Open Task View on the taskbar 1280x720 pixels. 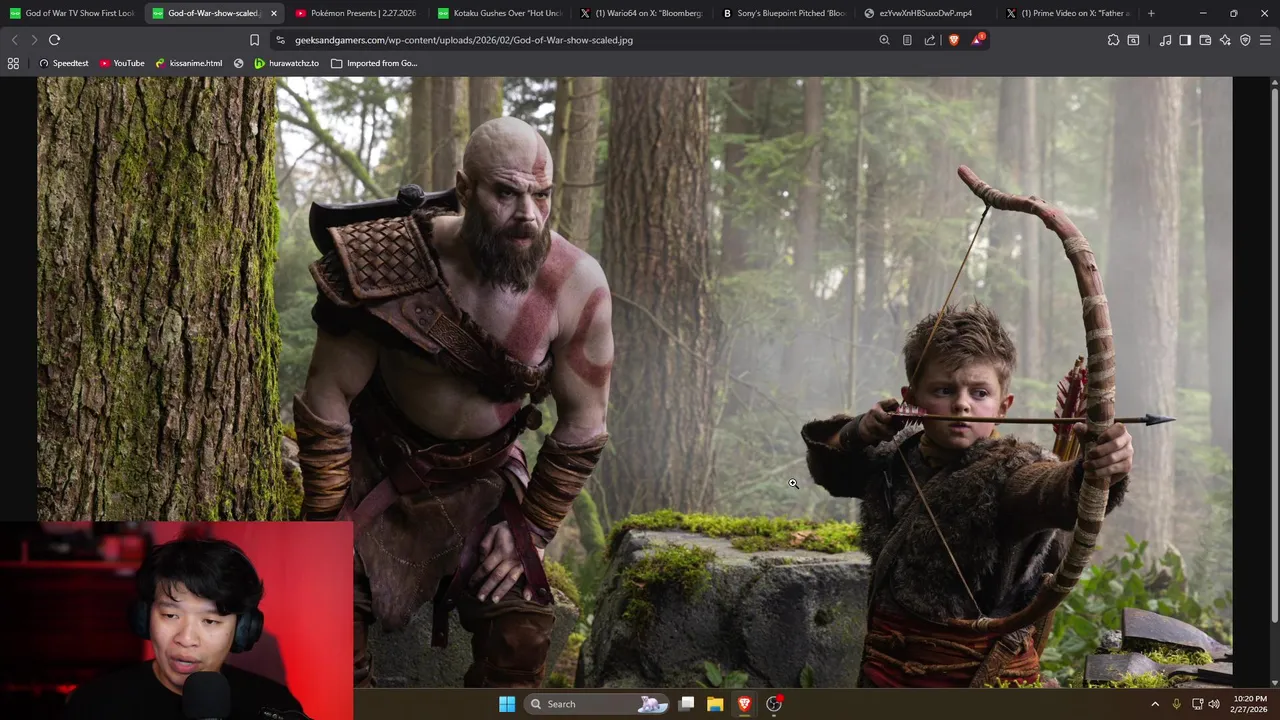coord(687,704)
